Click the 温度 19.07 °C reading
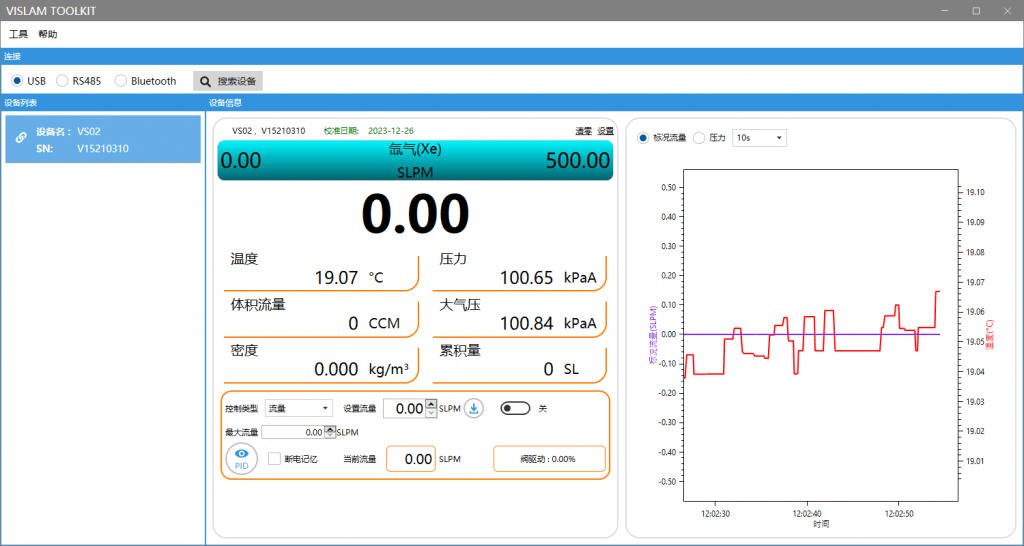Viewport: 1024px width, 546px height. (321, 270)
